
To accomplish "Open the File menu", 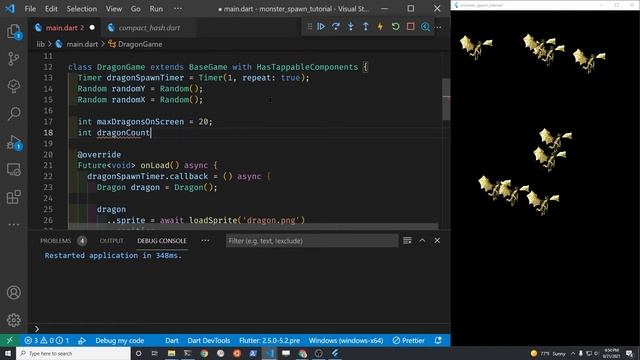I will click(30, 9).
